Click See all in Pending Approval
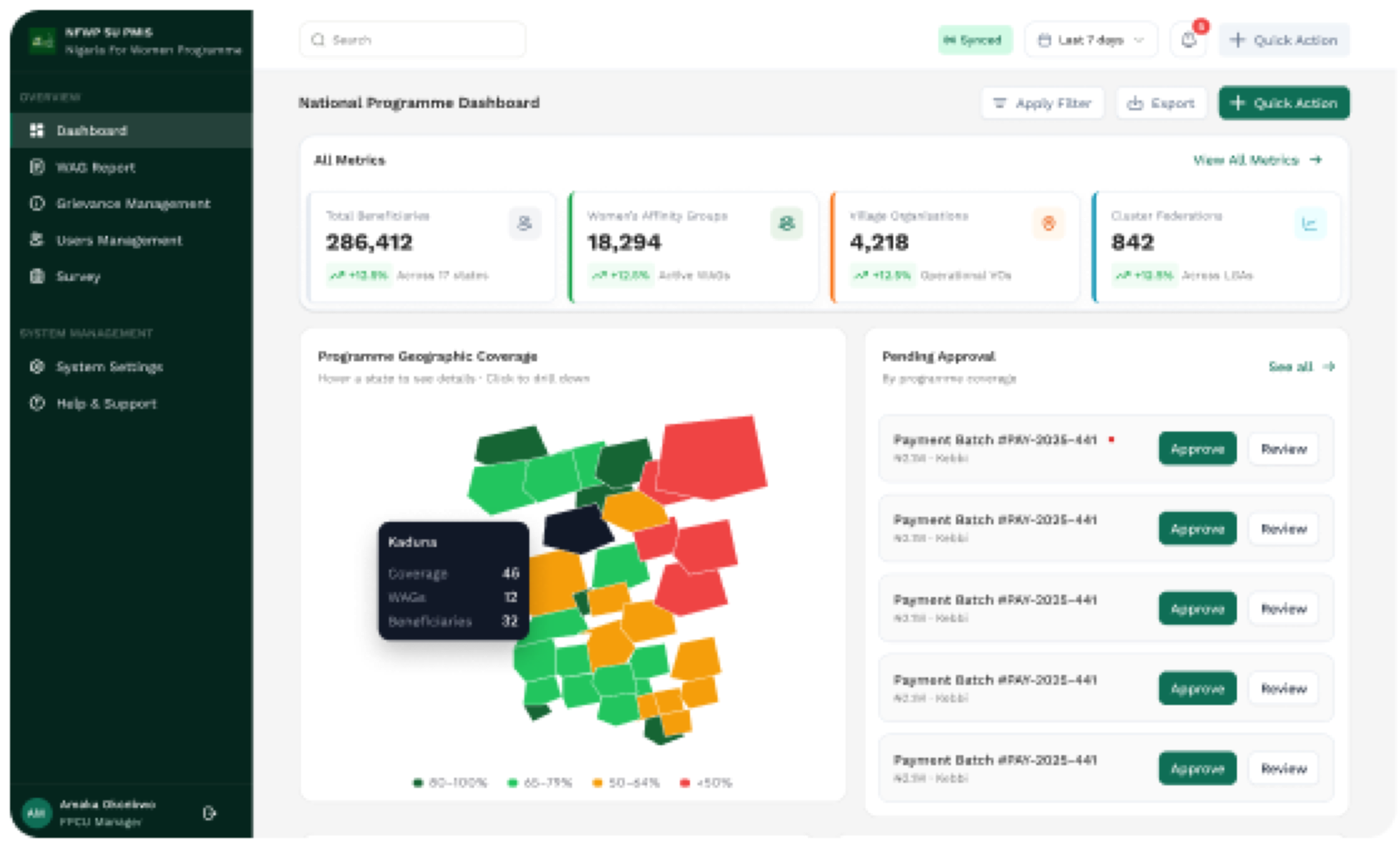This screenshot has height=848, width=1400. [1300, 366]
